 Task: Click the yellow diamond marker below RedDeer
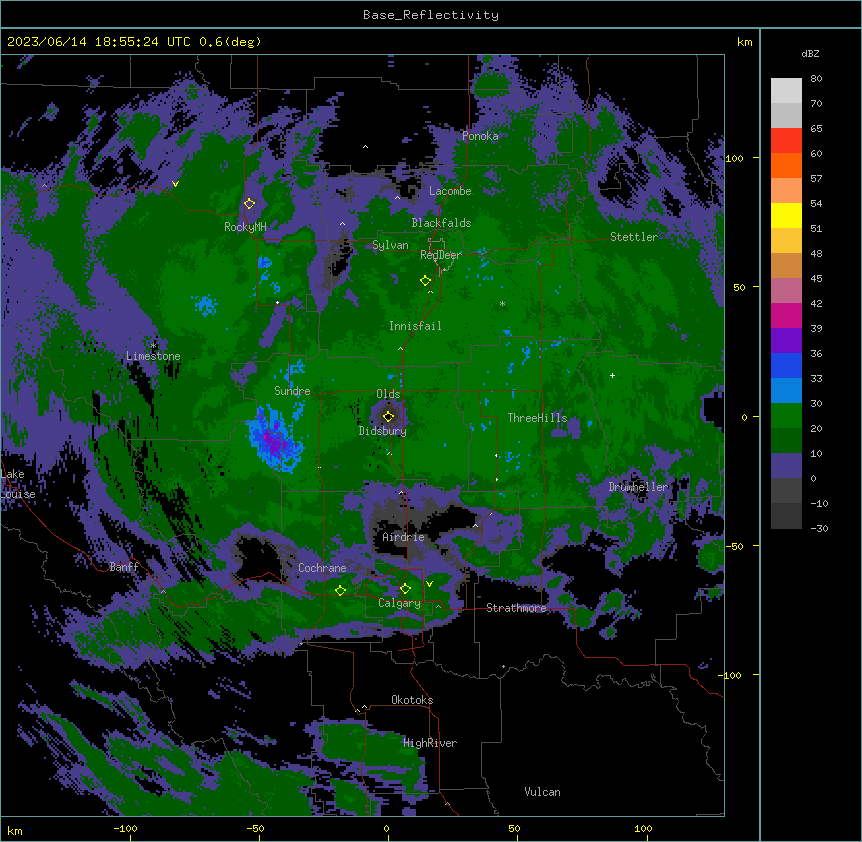pos(425,281)
